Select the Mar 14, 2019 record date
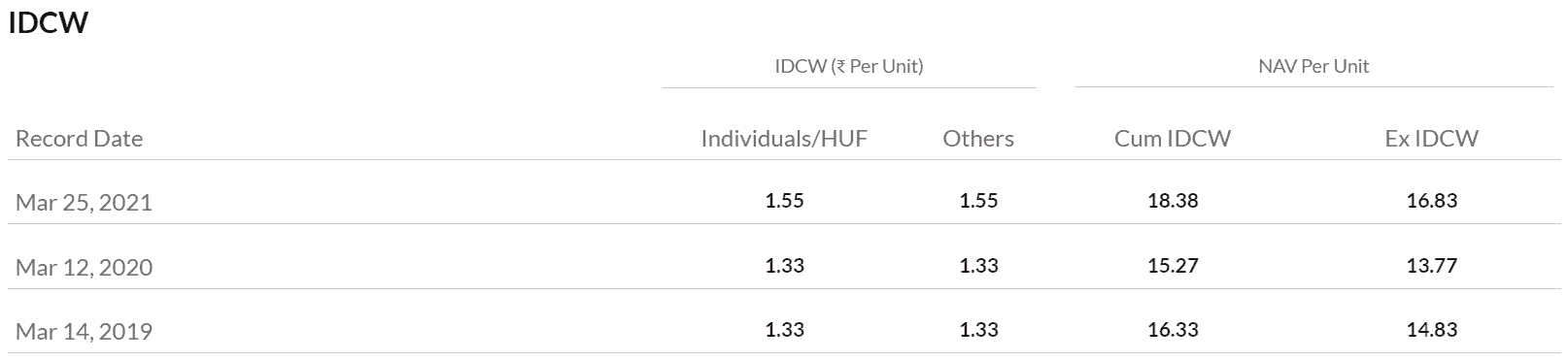The width and height of the screenshot is (1568, 361). pyautogui.click(x=84, y=331)
